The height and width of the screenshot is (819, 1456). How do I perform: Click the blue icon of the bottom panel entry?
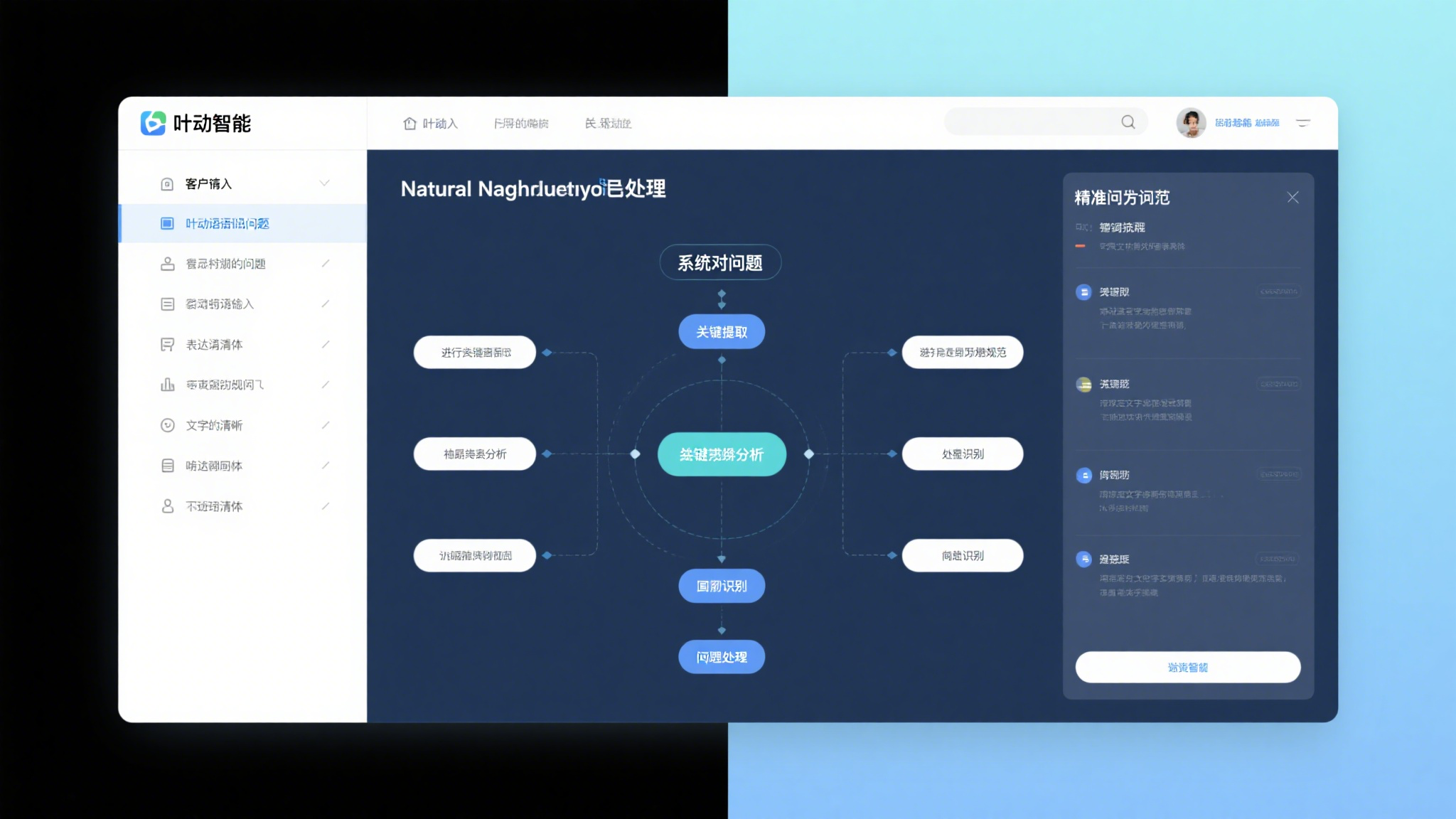pyautogui.click(x=1083, y=559)
